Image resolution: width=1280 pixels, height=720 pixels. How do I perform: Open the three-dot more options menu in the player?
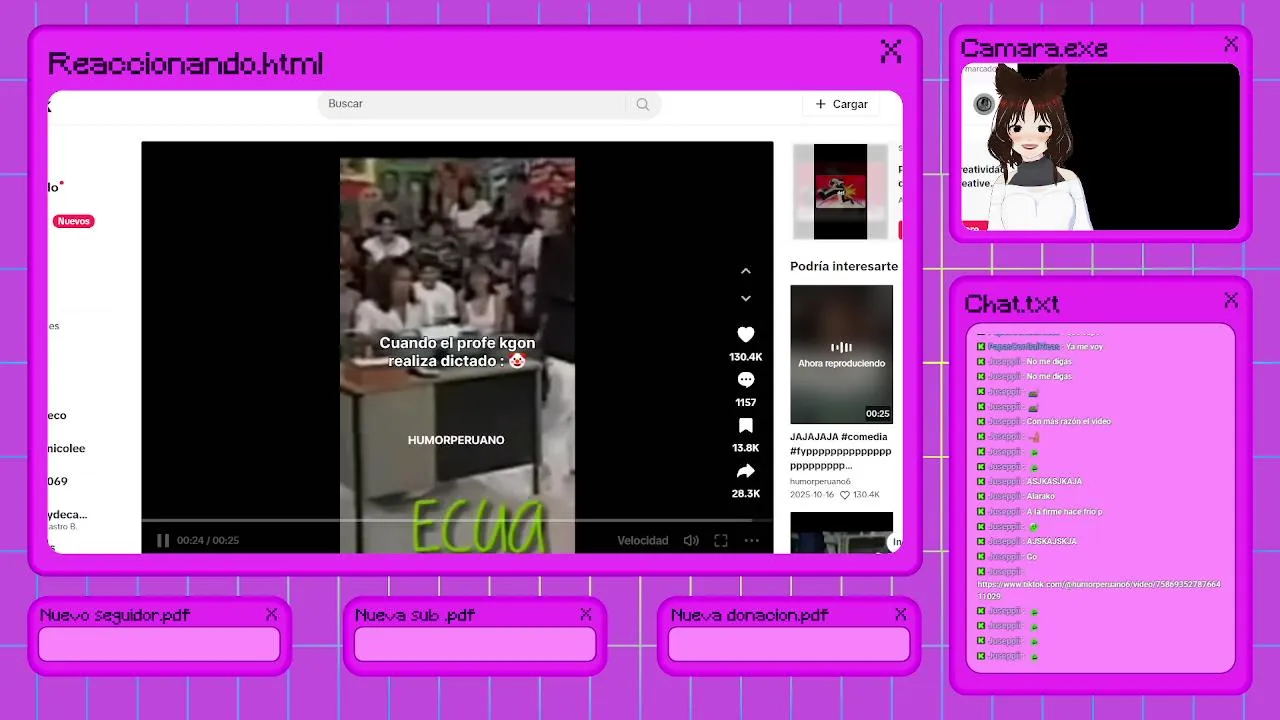point(751,541)
